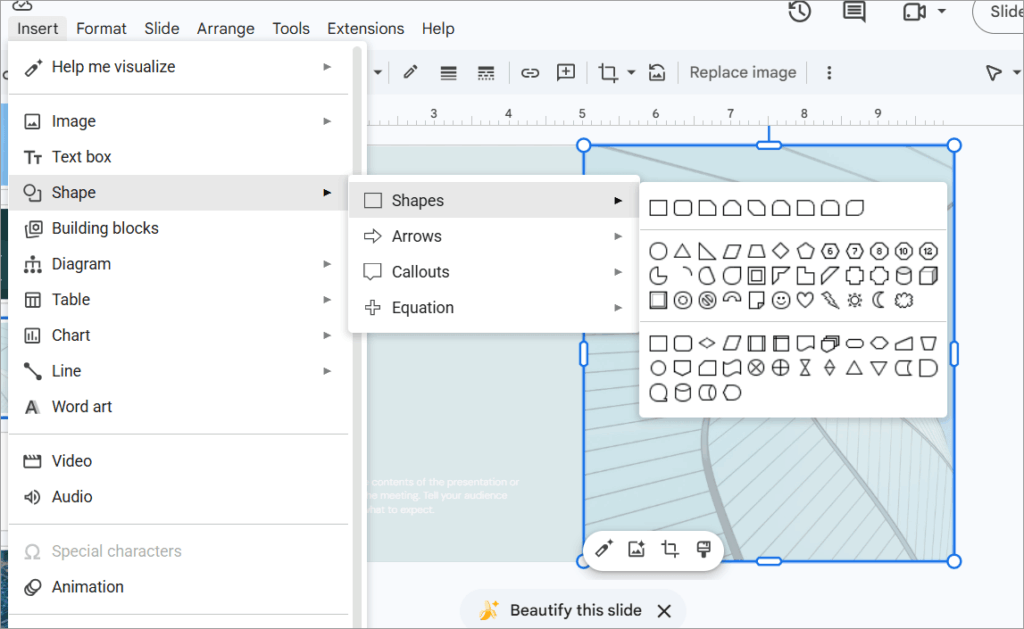Dismiss the Beautify this slide banner

664,611
